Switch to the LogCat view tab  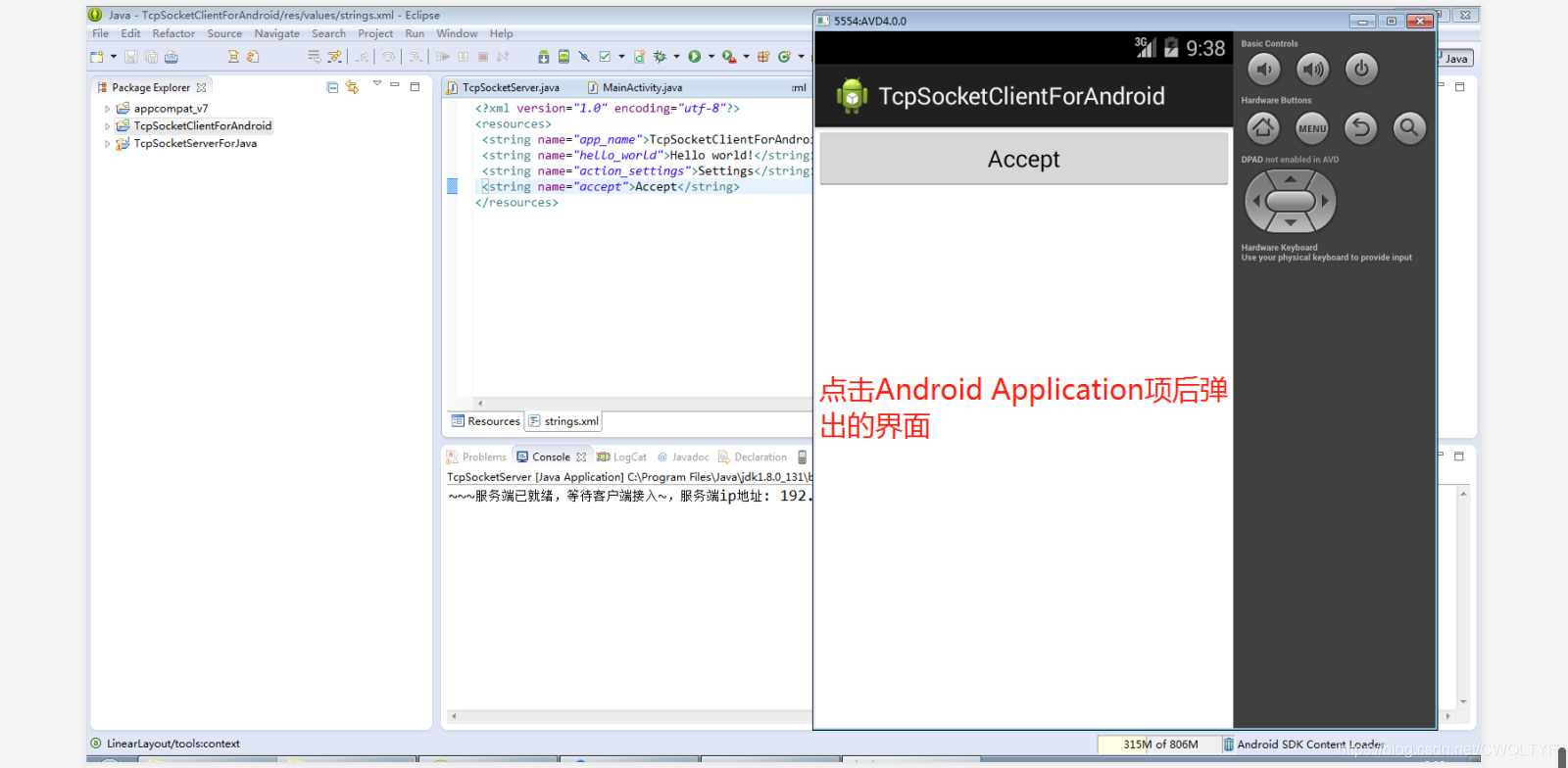(621, 457)
